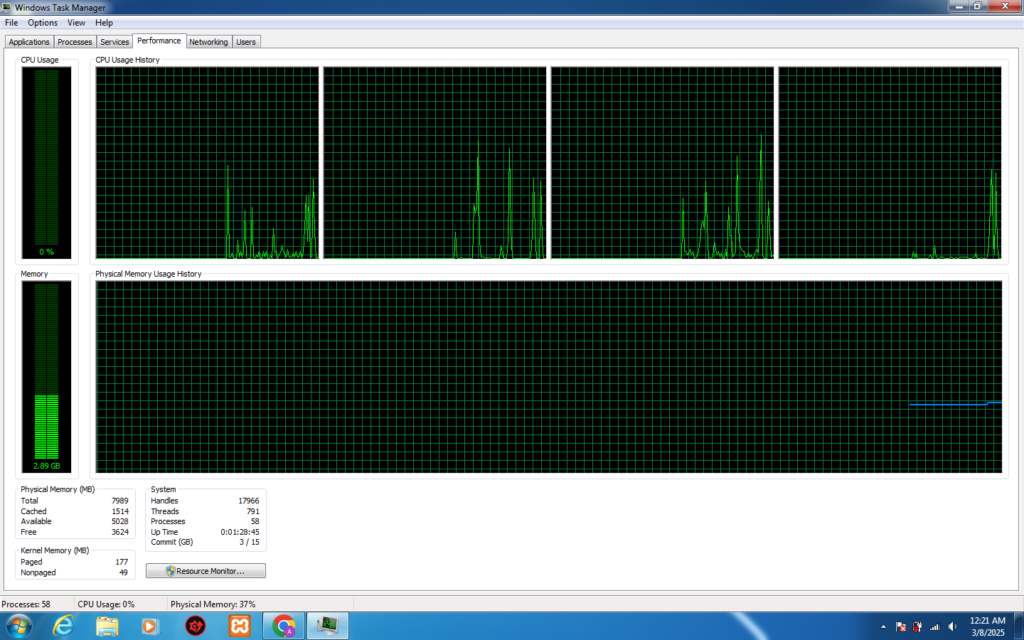This screenshot has height=640, width=1024.
Task: Switch to the Users tab
Action: (246, 42)
